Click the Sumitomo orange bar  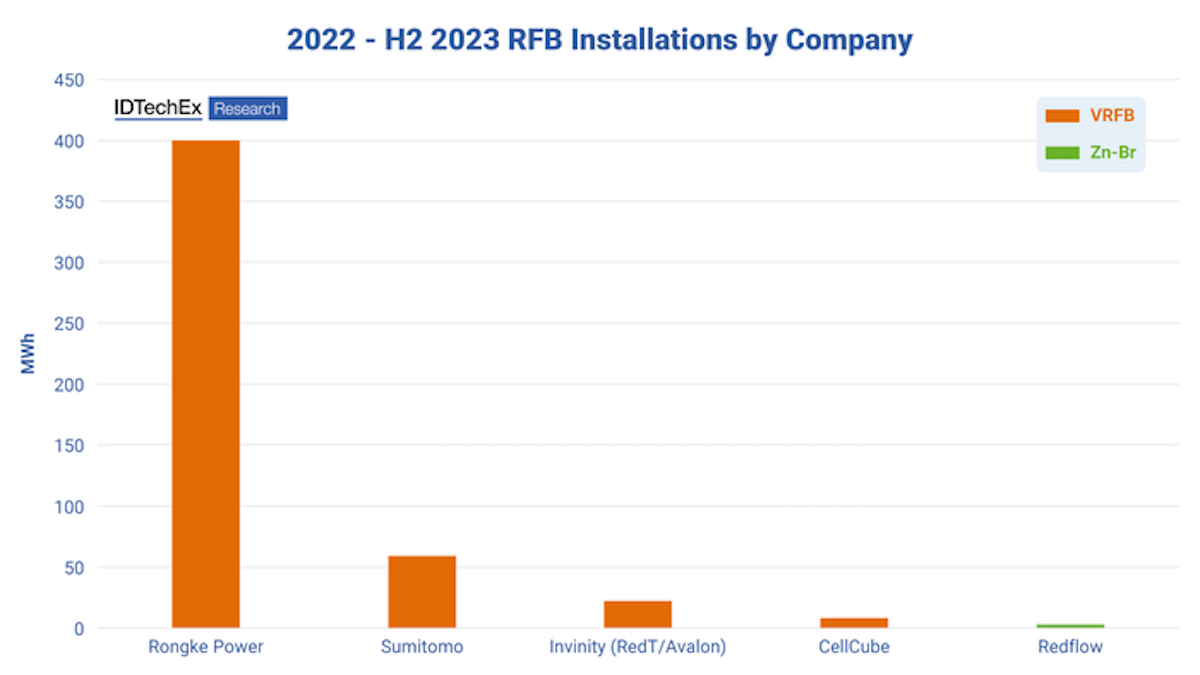tap(422, 592)
